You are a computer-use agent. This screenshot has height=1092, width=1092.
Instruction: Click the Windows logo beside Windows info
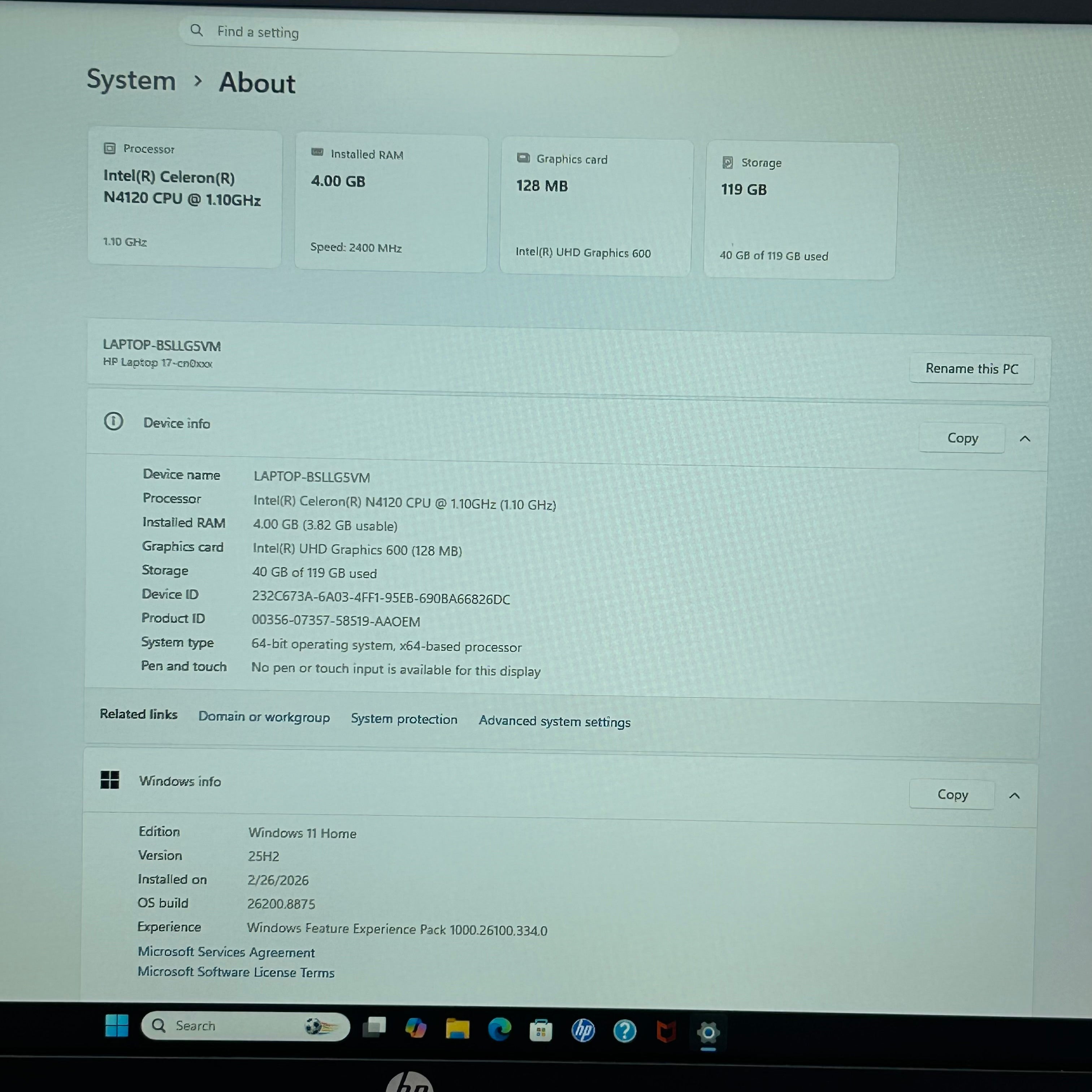[x=110, y=779]
